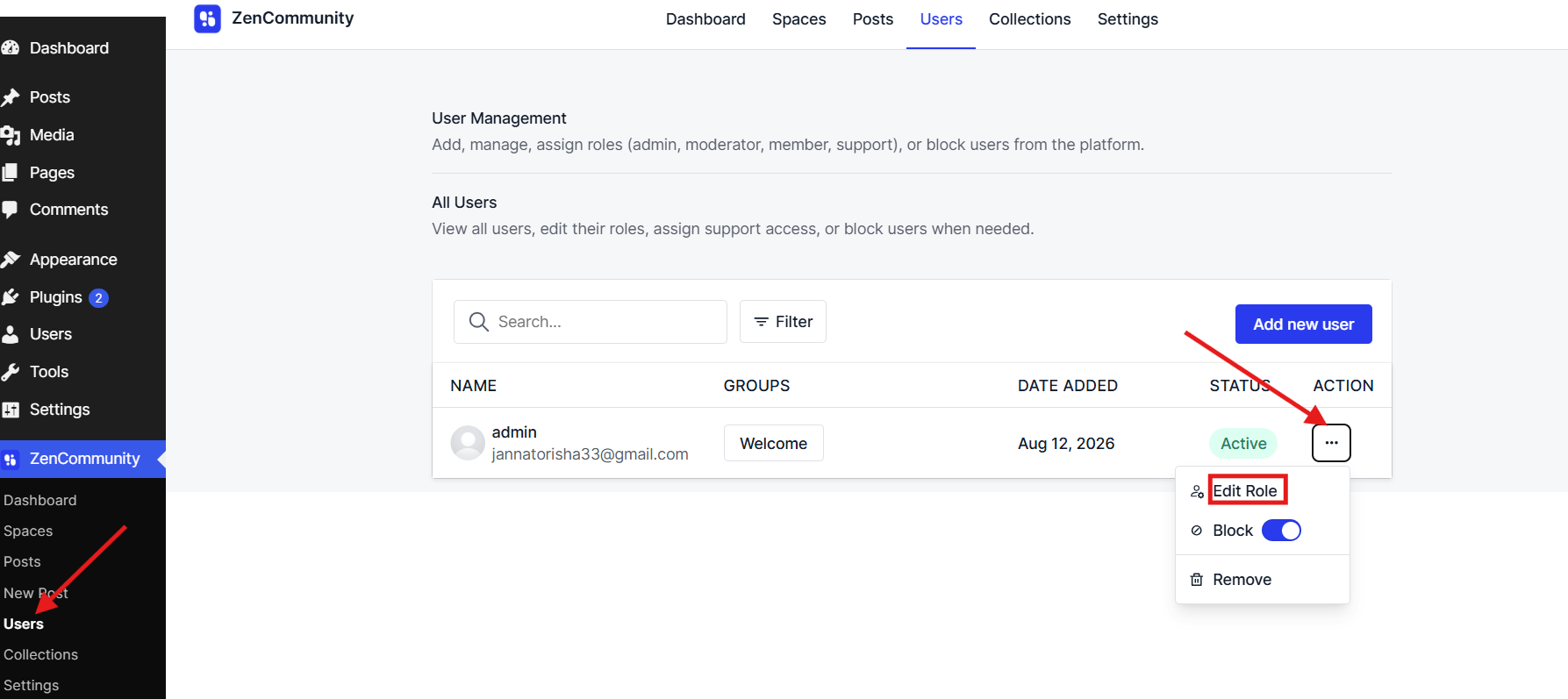Select Edit Role from the action menu
The image size is (1568, 699).
point(1245,491)
